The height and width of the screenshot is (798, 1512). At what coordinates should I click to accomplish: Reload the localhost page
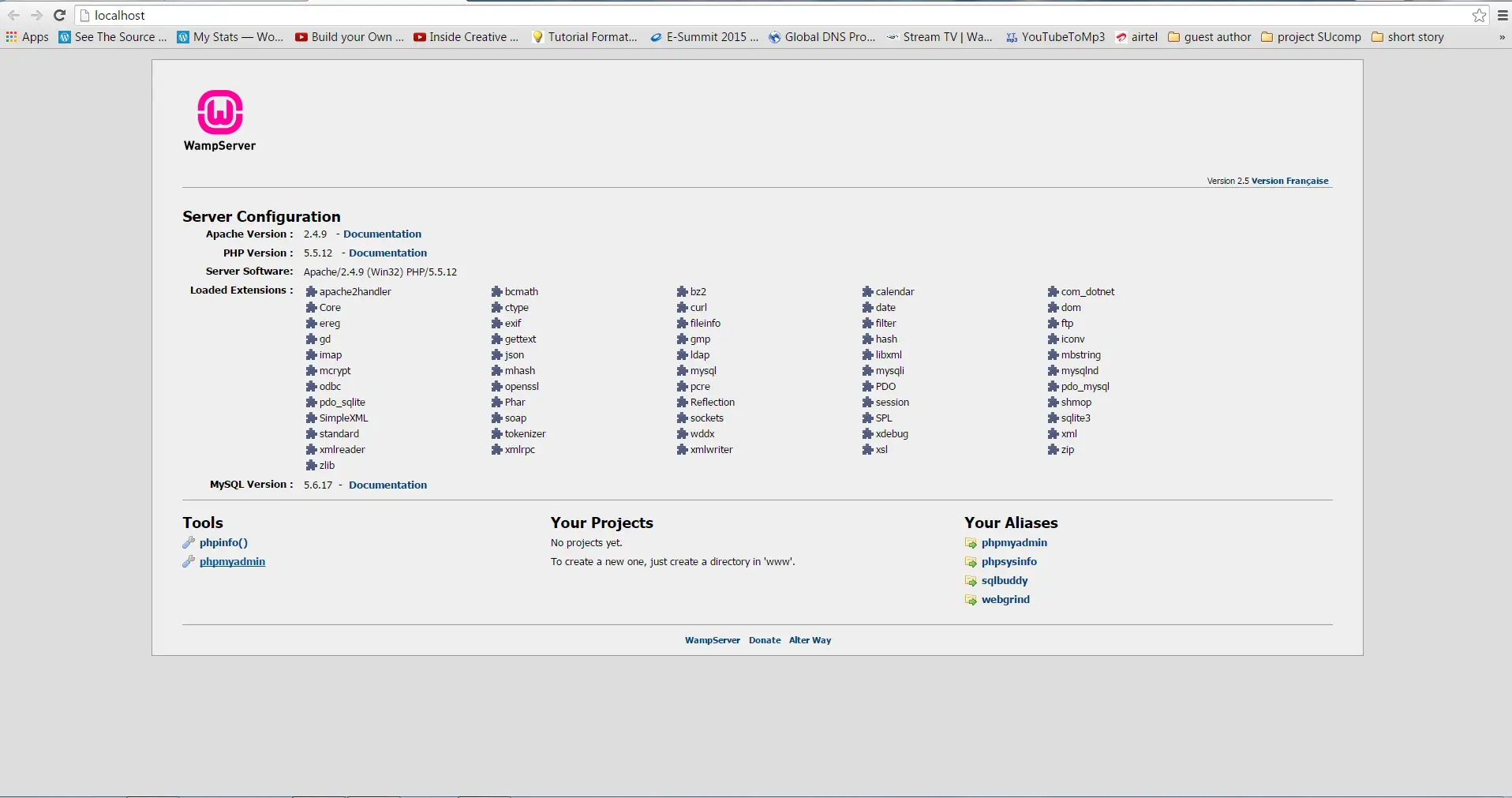(x=59, y=15)
